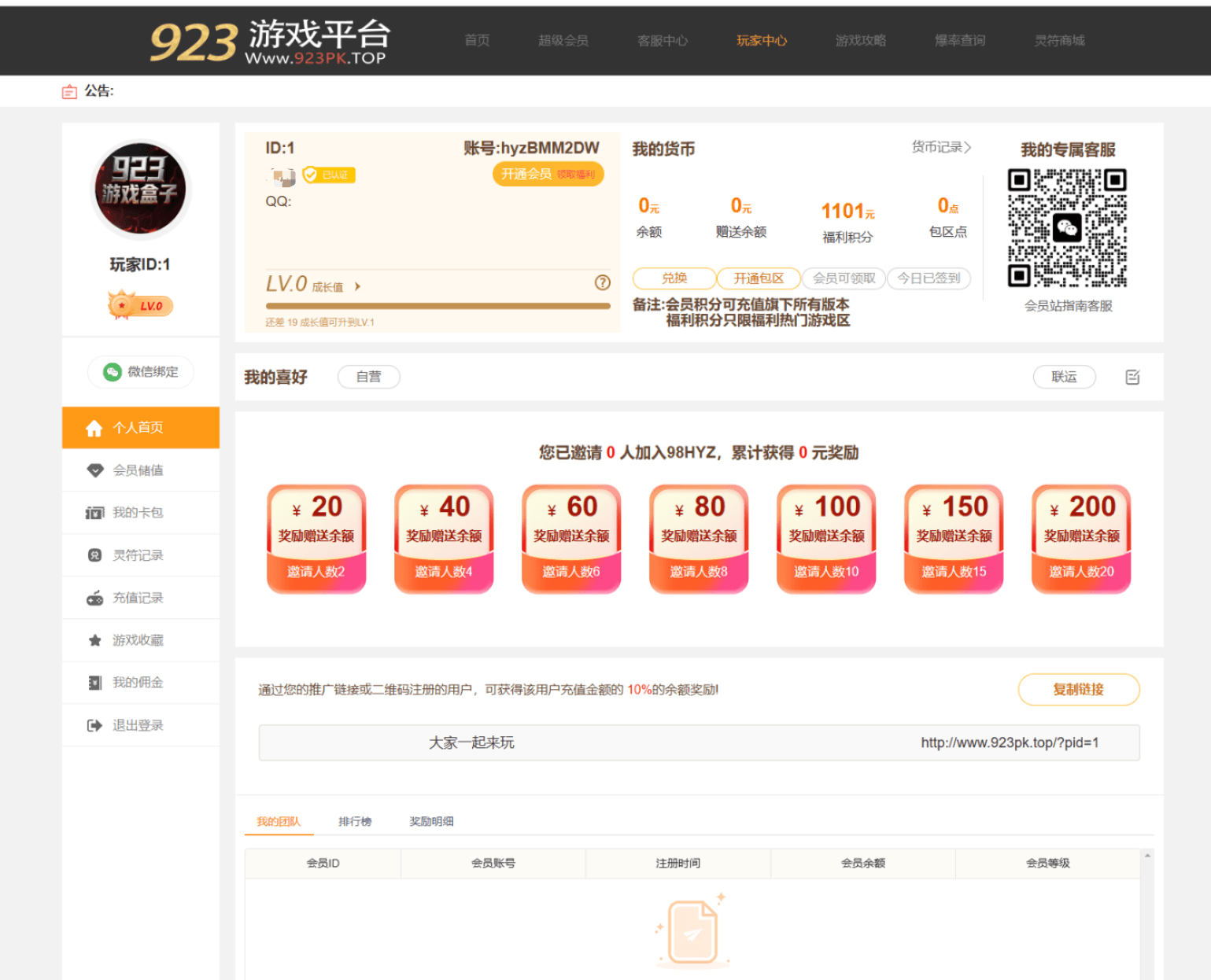
Task: Click the help question mark icon
Action: coord(602,283)
